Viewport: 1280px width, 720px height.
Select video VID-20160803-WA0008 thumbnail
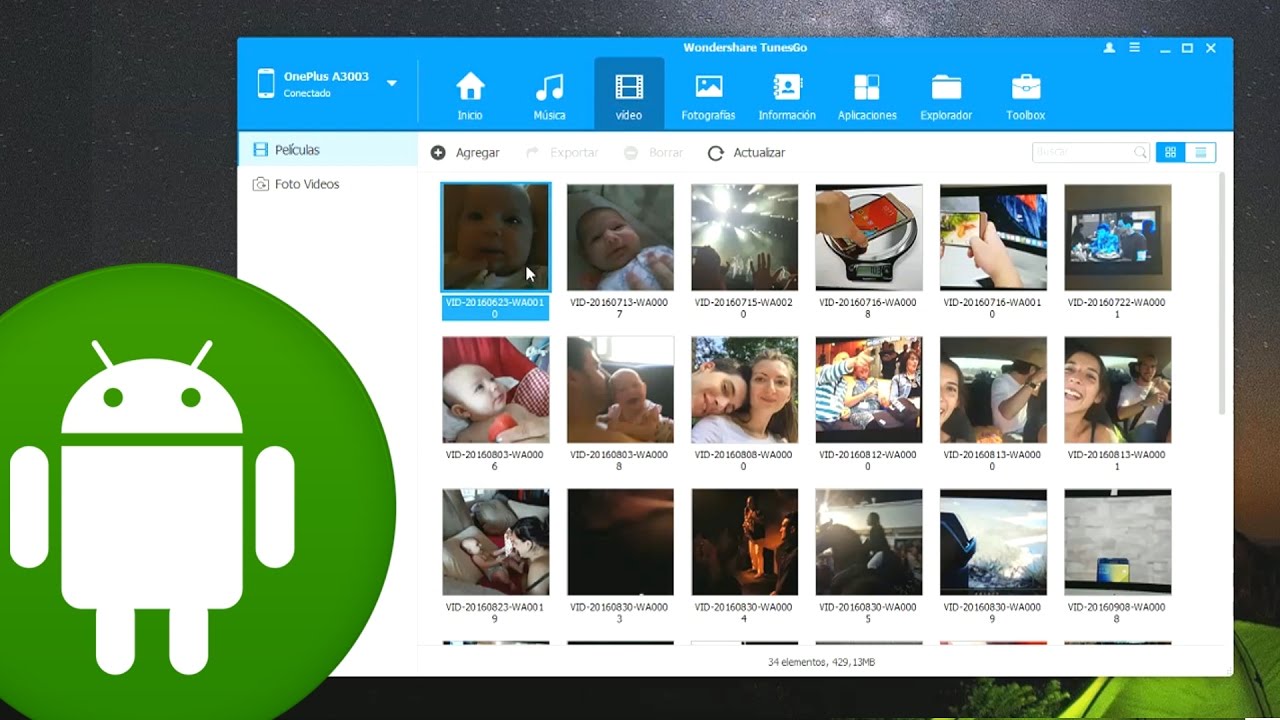(620, 390)
